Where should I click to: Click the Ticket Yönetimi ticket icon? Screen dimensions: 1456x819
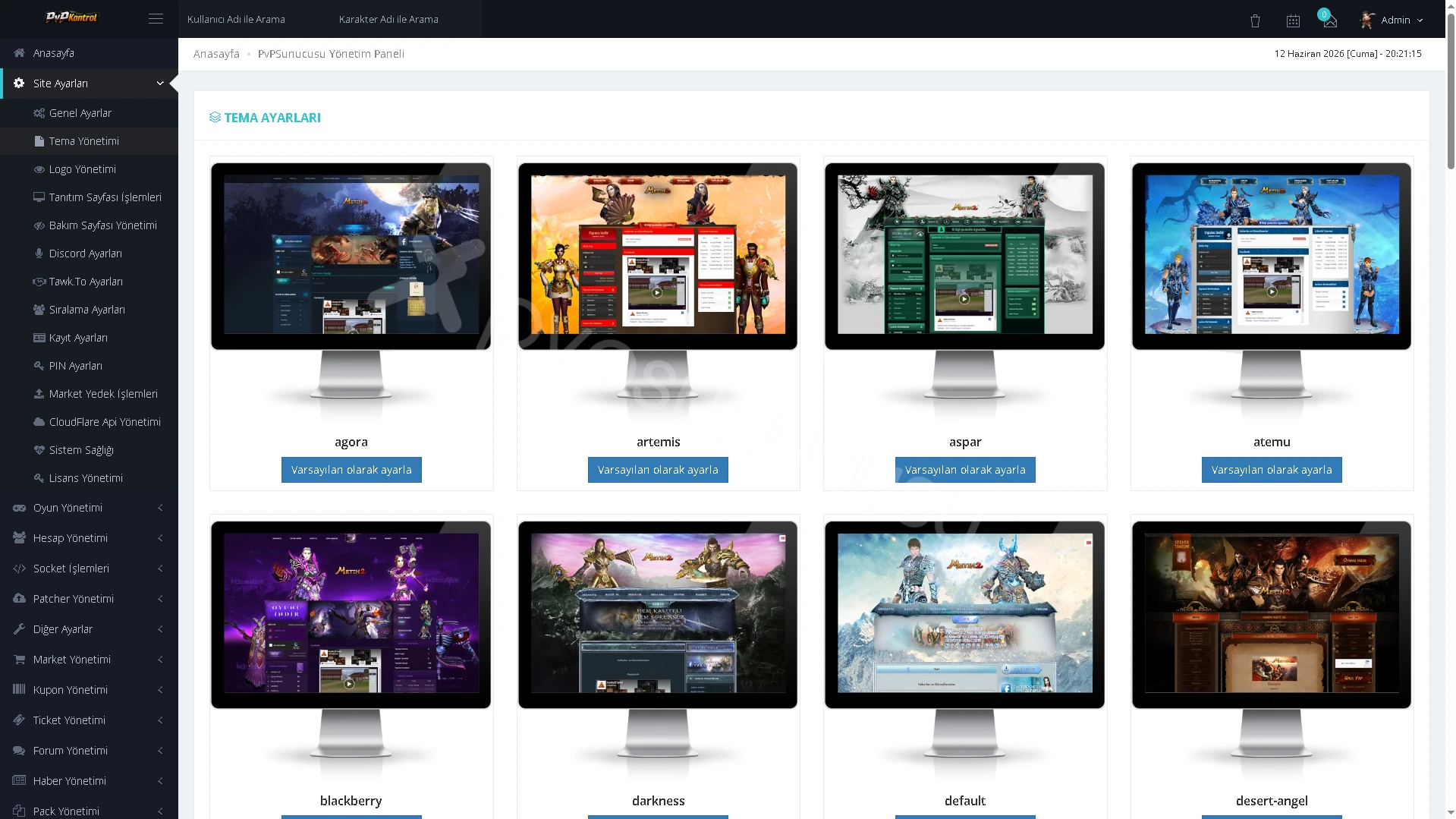pyautogui.click(x=19, y=720)
